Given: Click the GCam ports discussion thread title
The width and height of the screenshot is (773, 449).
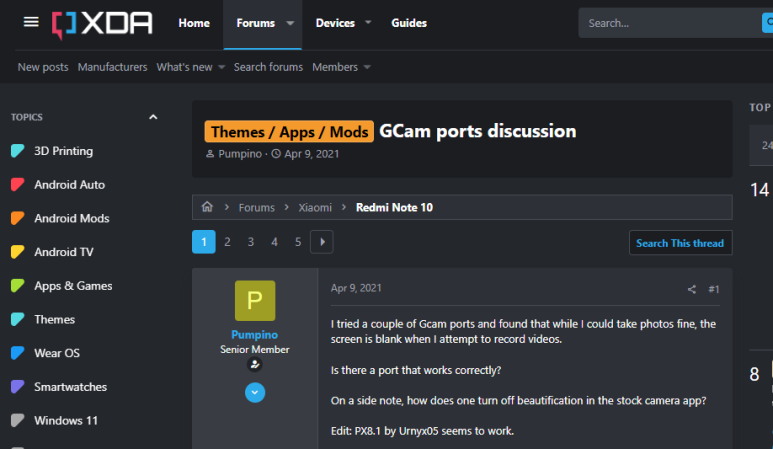Looking at the screenshot, I should click(478, 131).
